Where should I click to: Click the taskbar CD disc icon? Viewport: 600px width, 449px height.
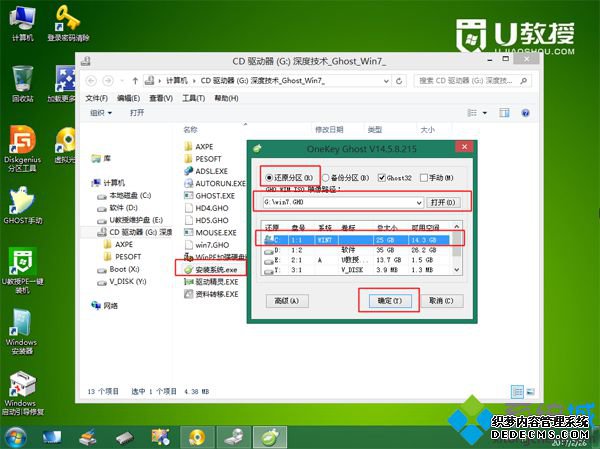197,437
